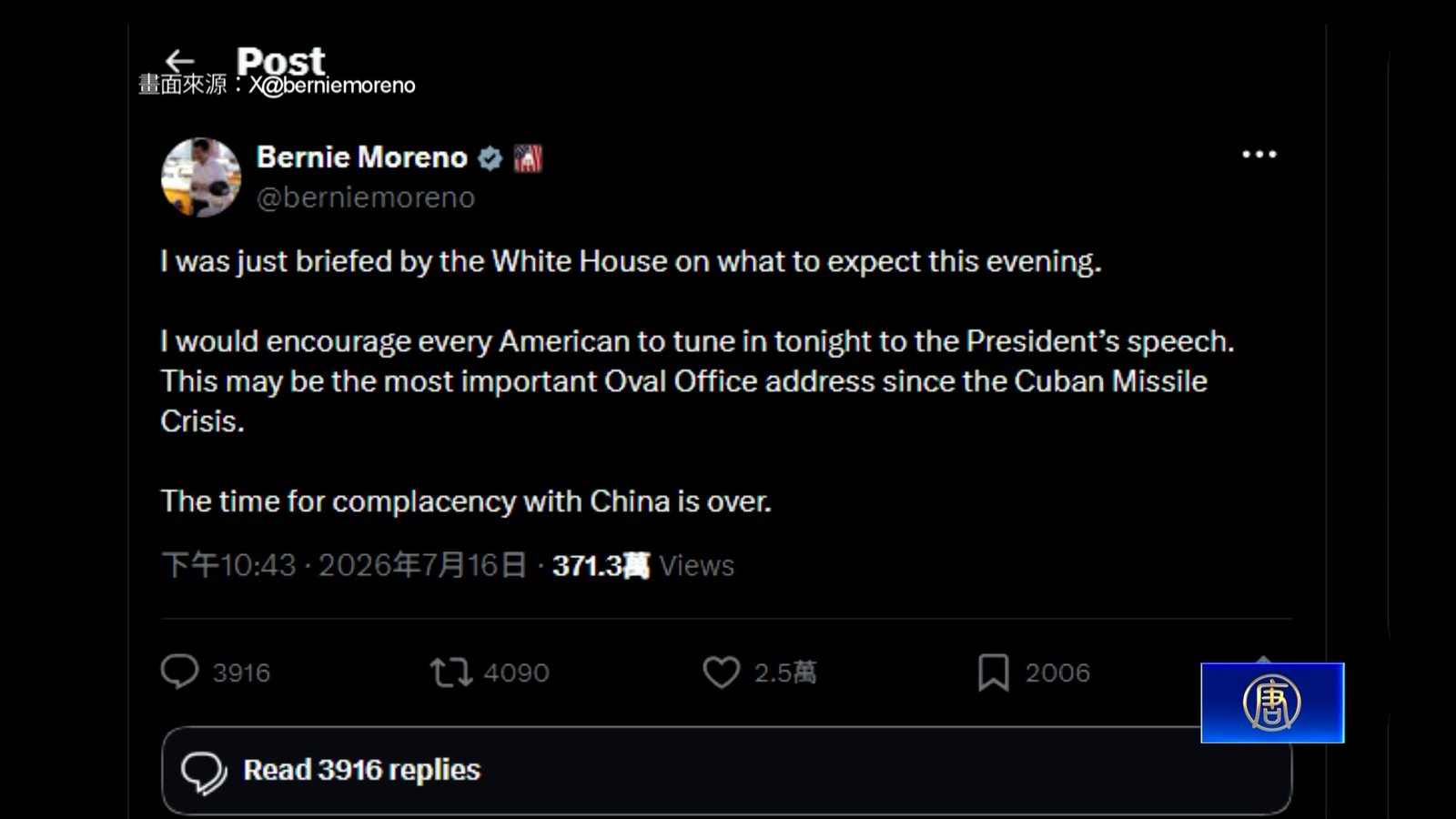This screenshot has height=819, width=1456.
Task: Like the post with the heart icon
Action: [x=721, y=672]
